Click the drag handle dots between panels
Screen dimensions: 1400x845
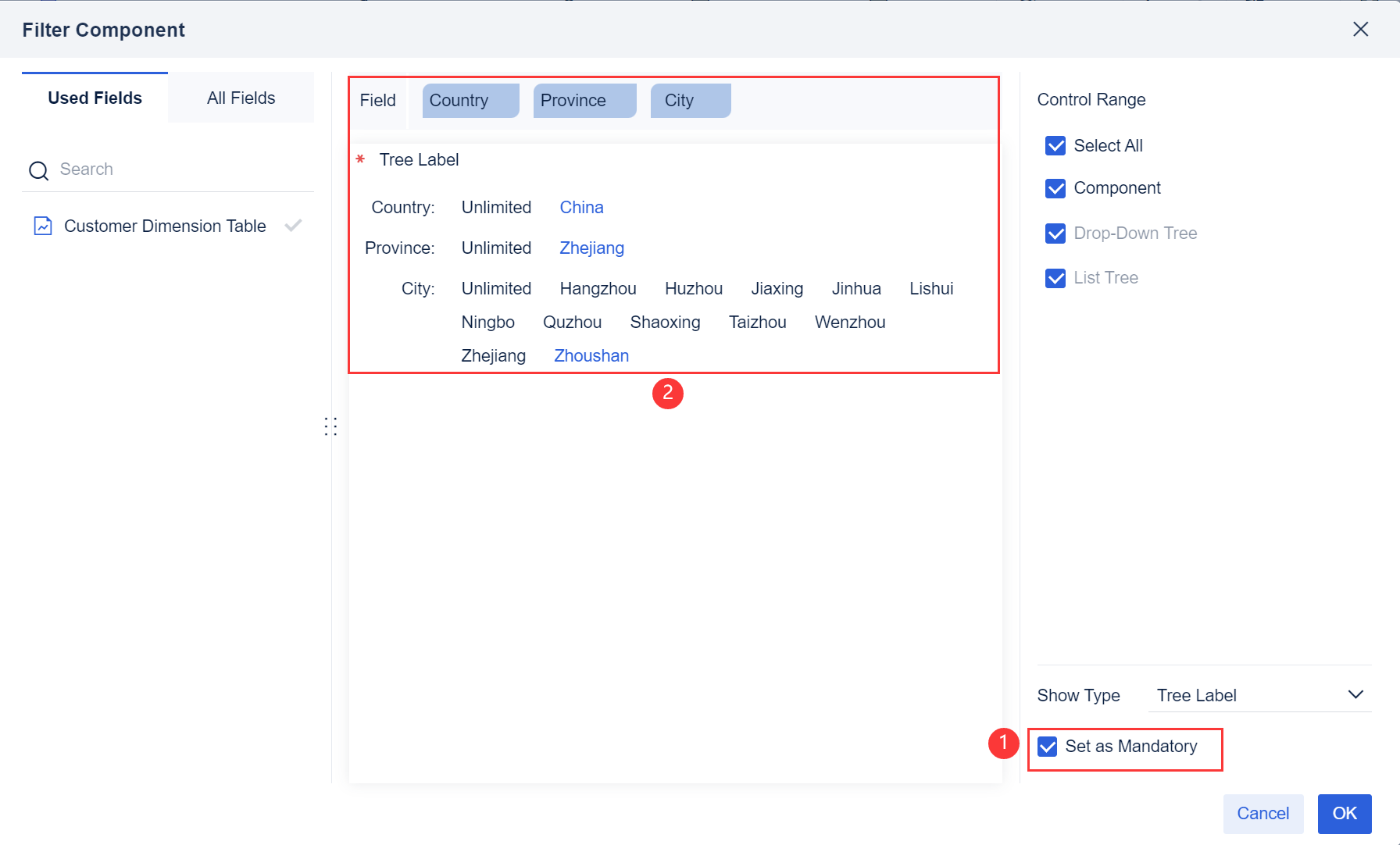click(330, 426)
